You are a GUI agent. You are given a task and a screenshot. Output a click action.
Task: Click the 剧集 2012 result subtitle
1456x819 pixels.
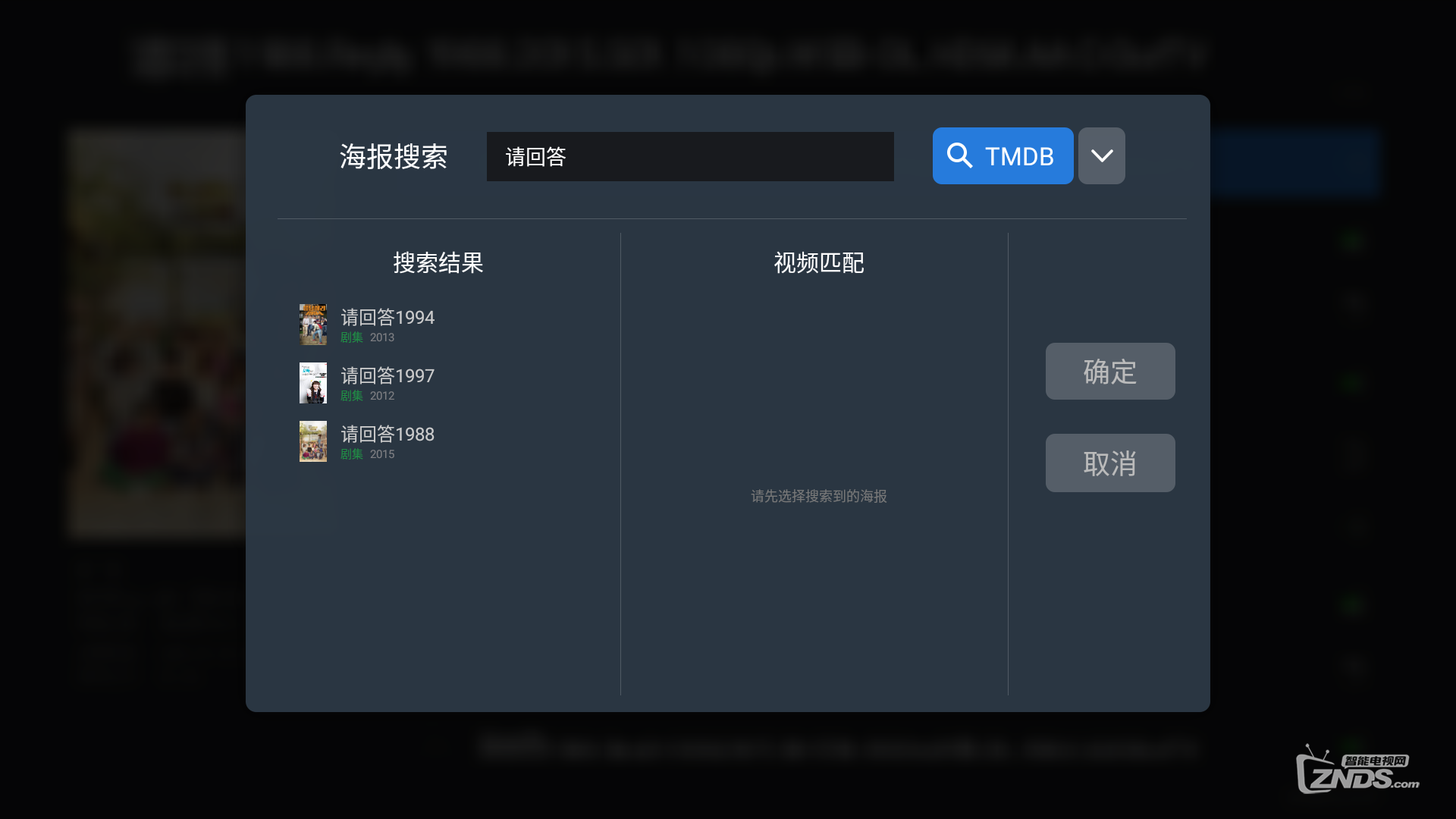367,396
